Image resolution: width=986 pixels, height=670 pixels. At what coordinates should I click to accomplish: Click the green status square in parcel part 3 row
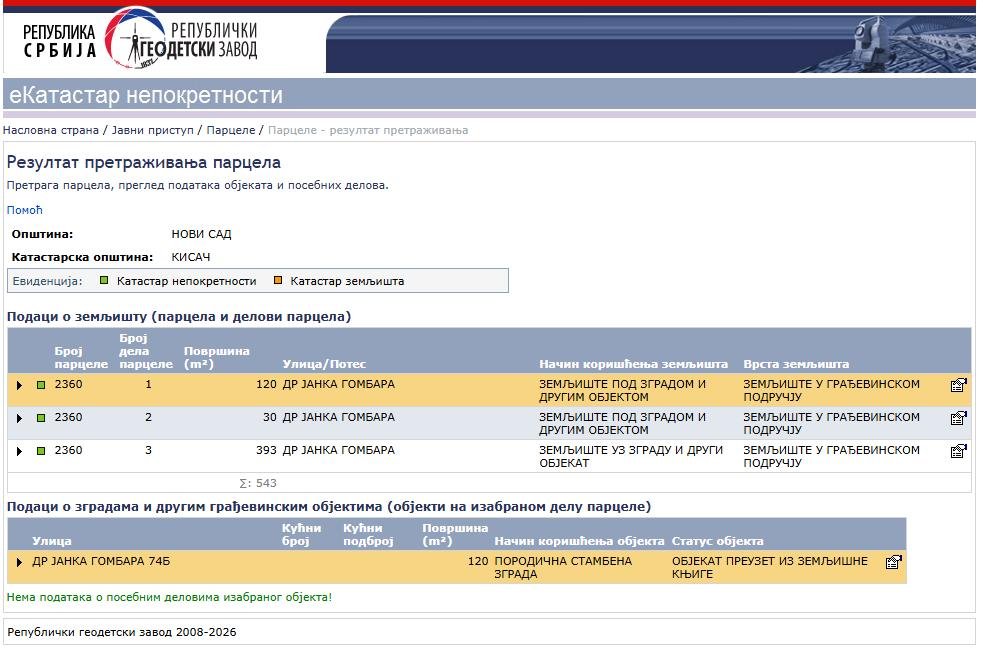click(41, 451)
